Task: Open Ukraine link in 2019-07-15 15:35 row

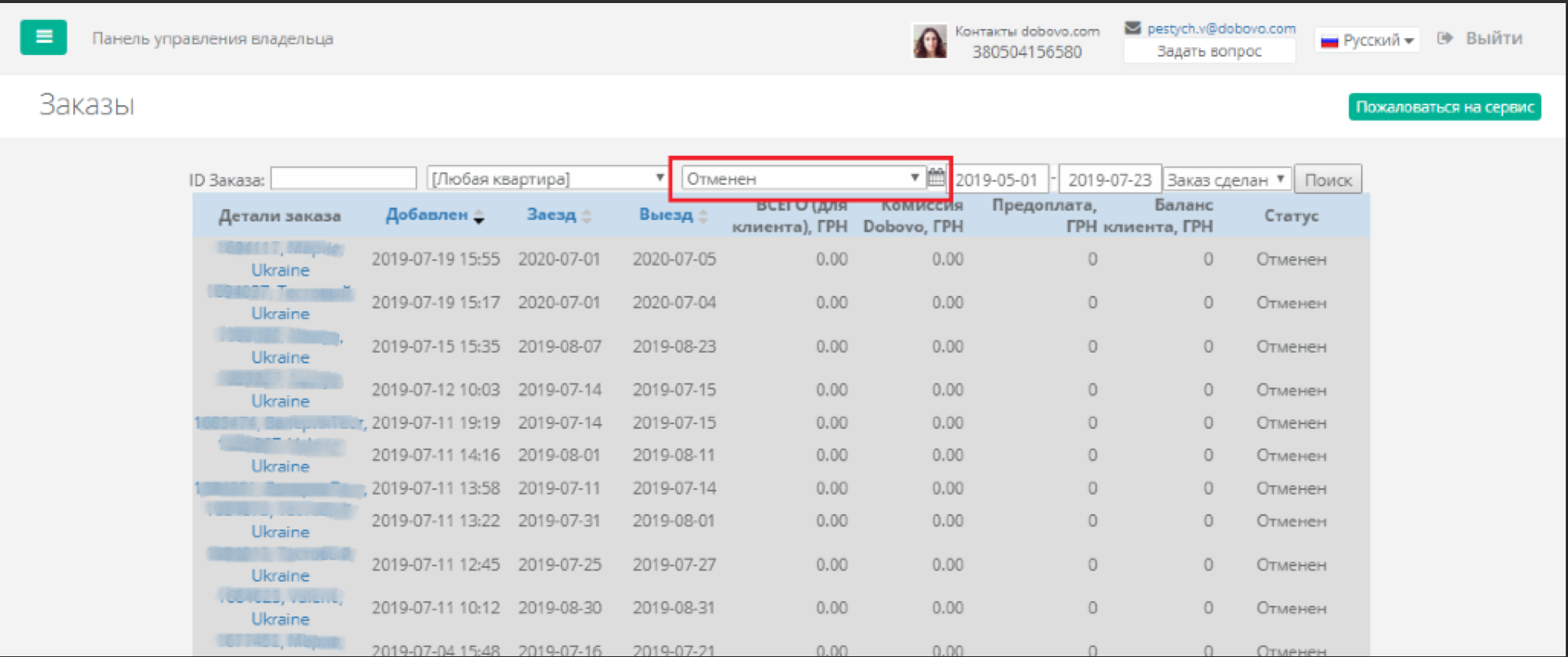Action: (280, 357)
